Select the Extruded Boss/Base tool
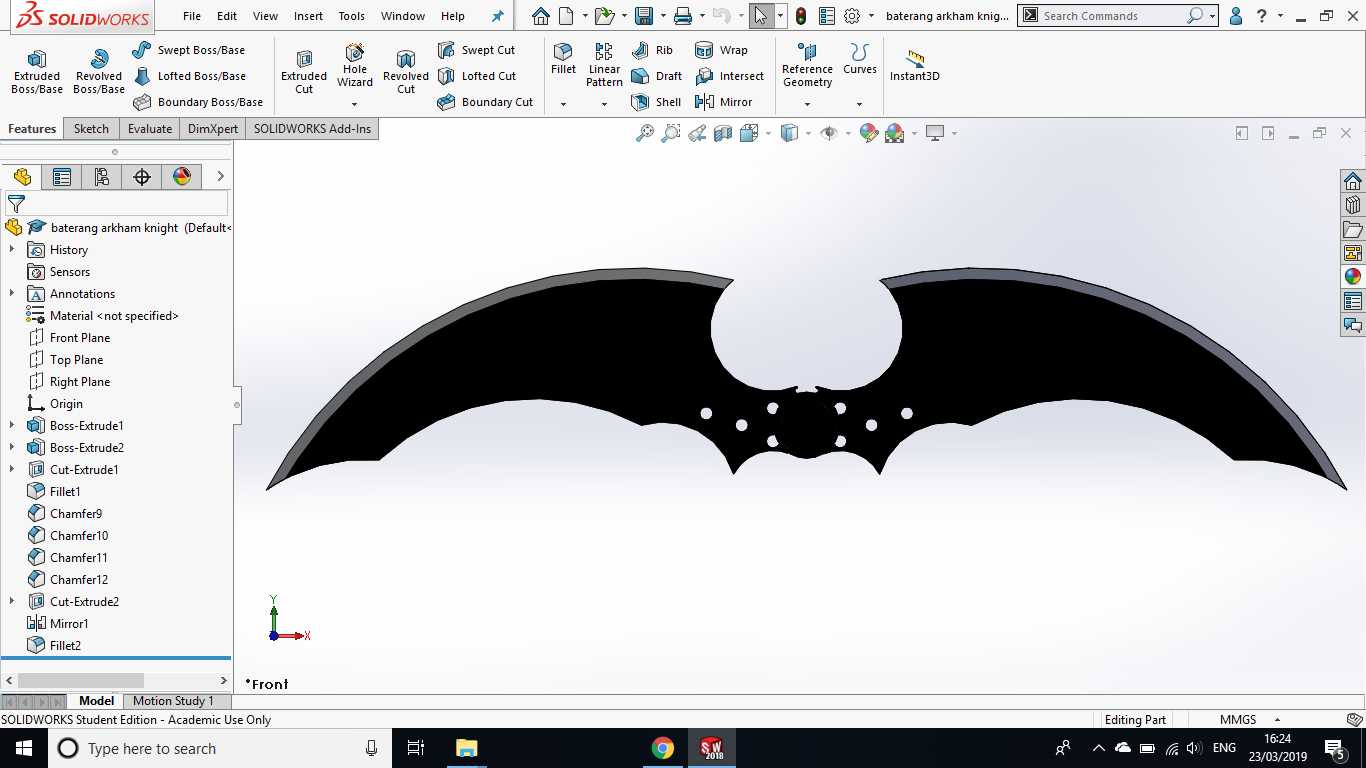This screenshot has height=768, width=1366. (37, 72)
